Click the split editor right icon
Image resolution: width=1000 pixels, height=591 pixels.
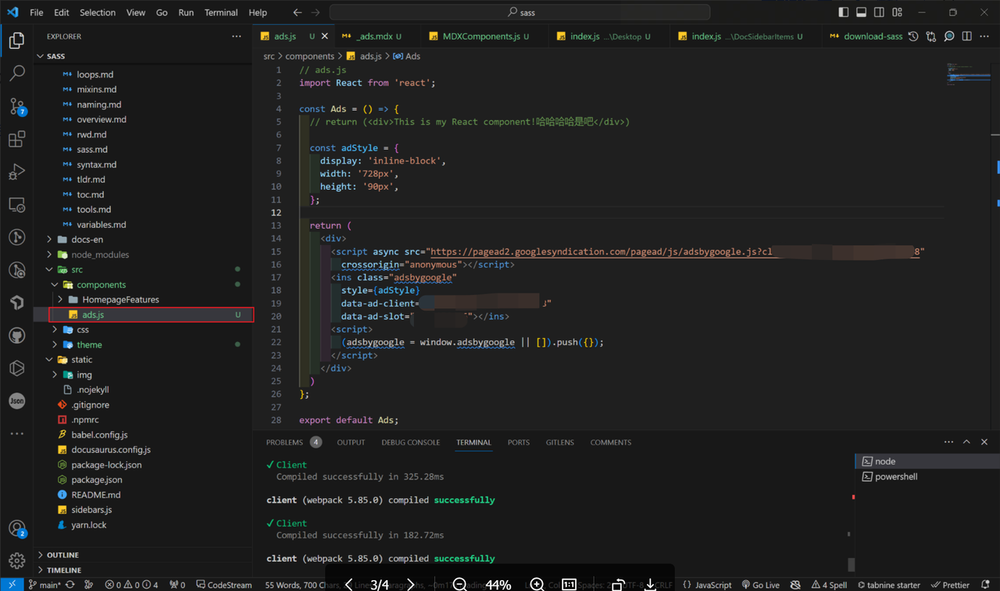click(x=967, y=36)
